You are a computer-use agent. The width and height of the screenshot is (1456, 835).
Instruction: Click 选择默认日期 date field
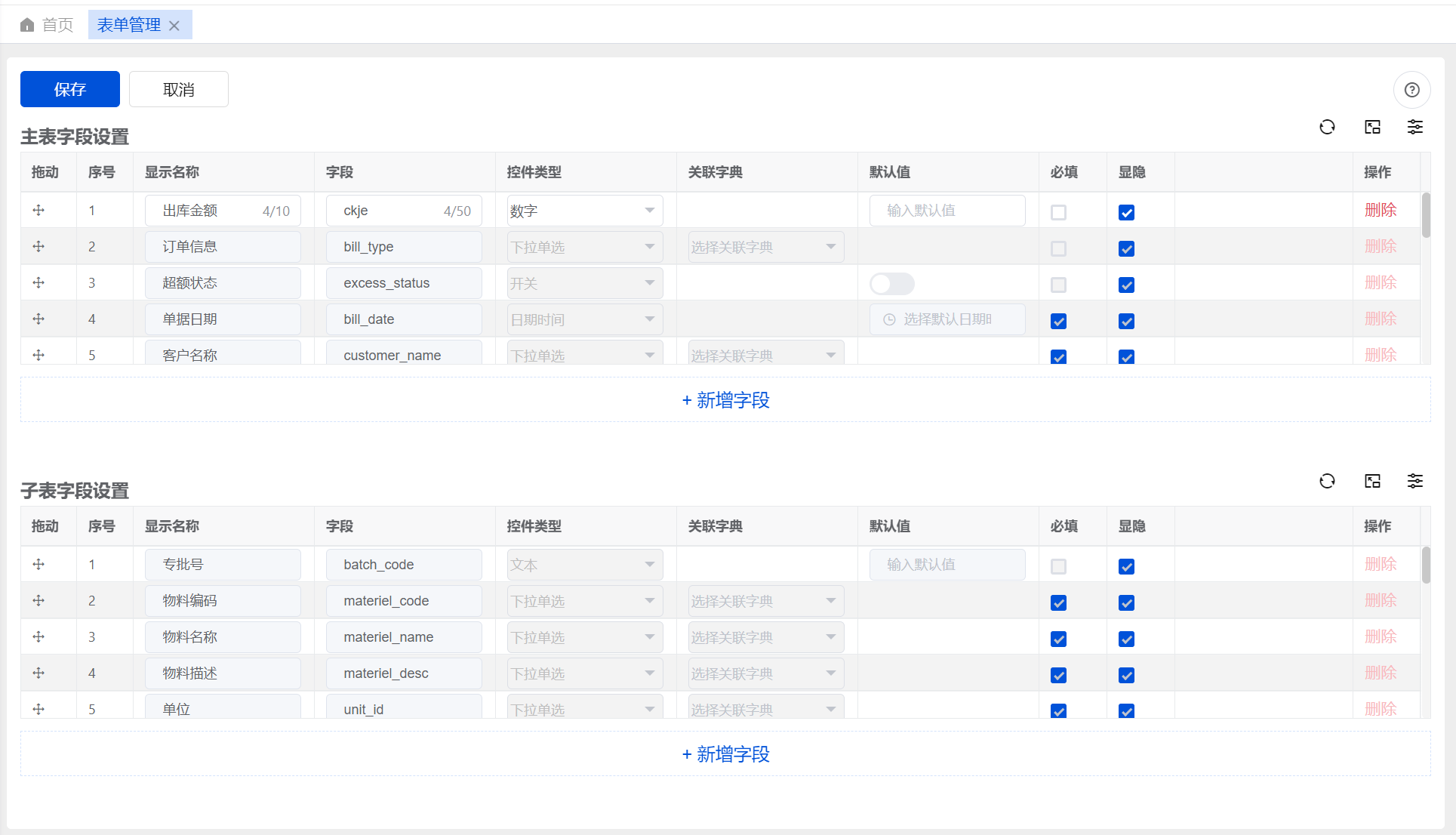click(947, 319)
